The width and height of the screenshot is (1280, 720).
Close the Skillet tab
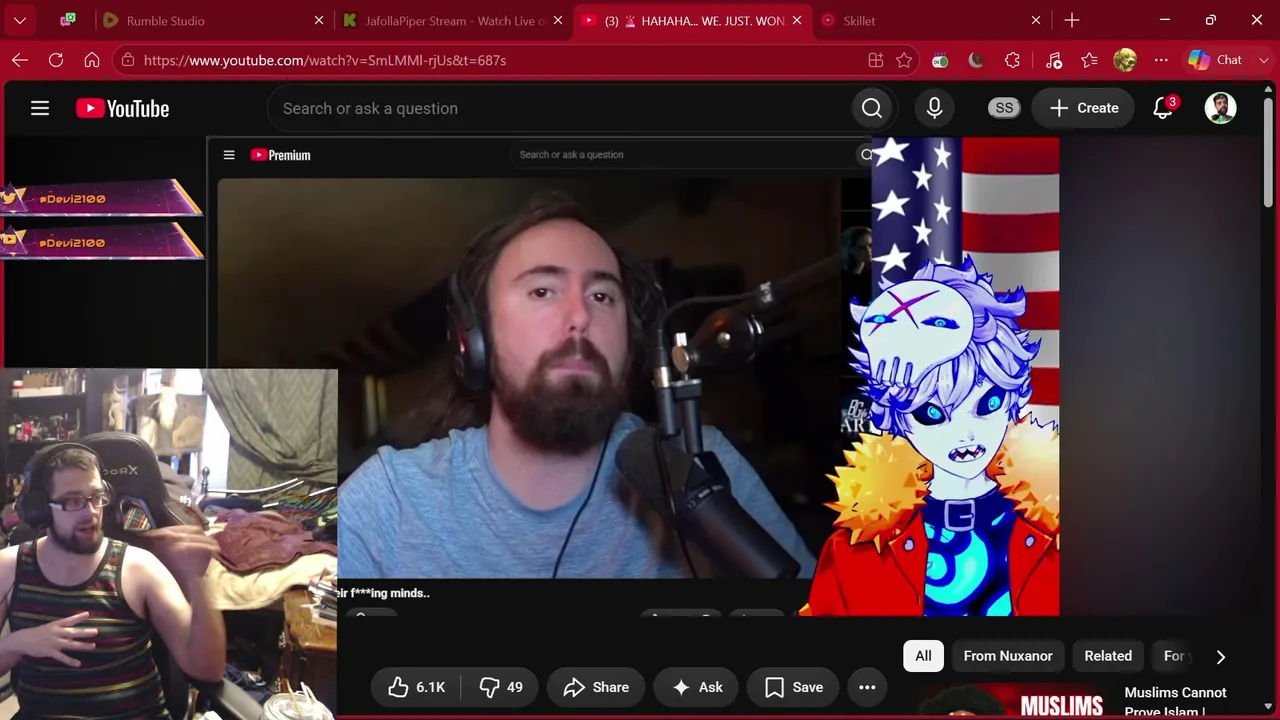[x=1036, y=20]
